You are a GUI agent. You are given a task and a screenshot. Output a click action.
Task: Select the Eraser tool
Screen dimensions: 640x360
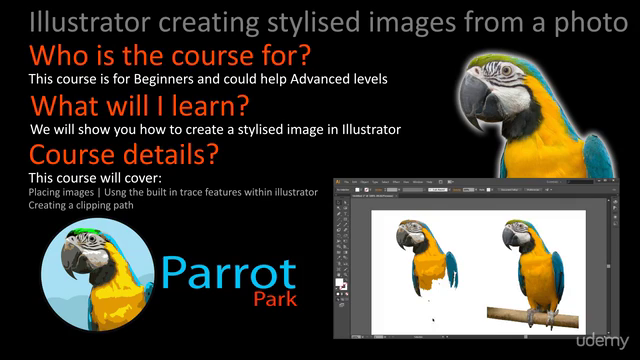(x=346, y=230)
